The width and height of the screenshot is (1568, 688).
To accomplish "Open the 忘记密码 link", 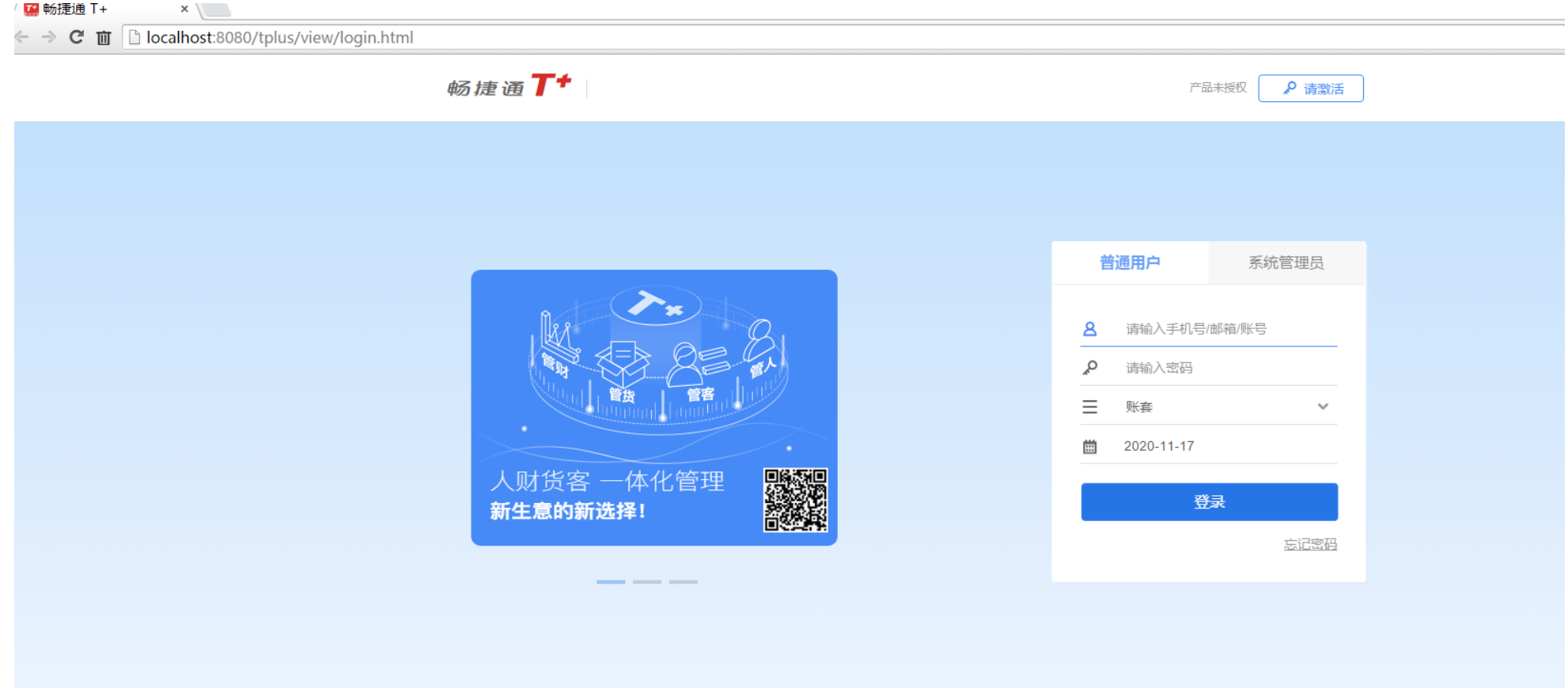I will coord(1310,544).
